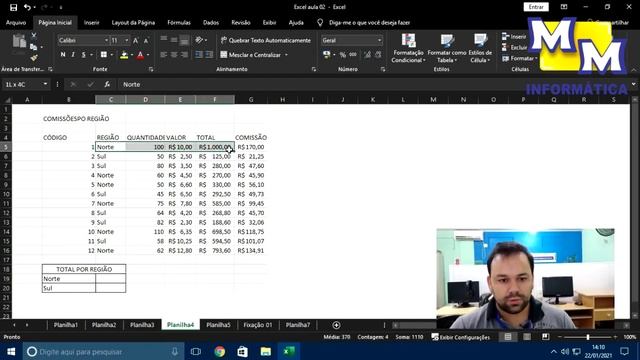The image size is (640, 360).
Task: Expand Mesclar e Centralizar dropdown arrow
Action: [x=287, y=55]
